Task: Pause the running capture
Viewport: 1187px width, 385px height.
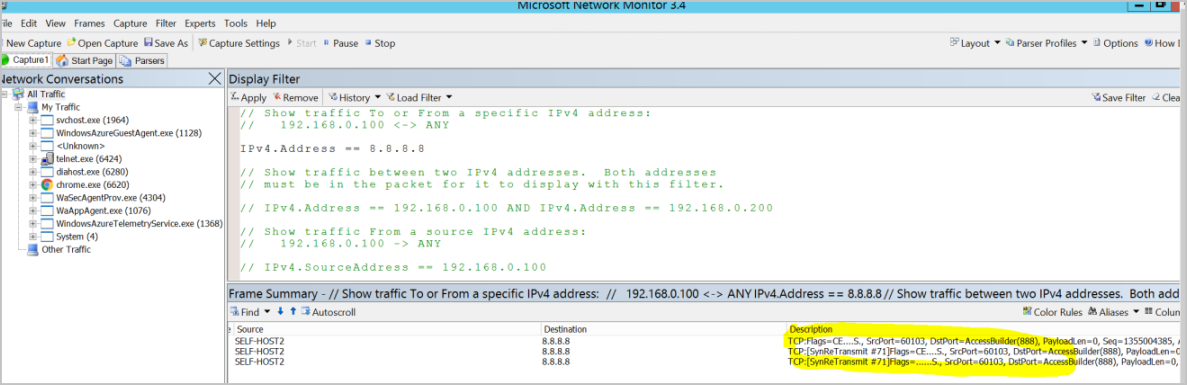Action: [341, 43]
